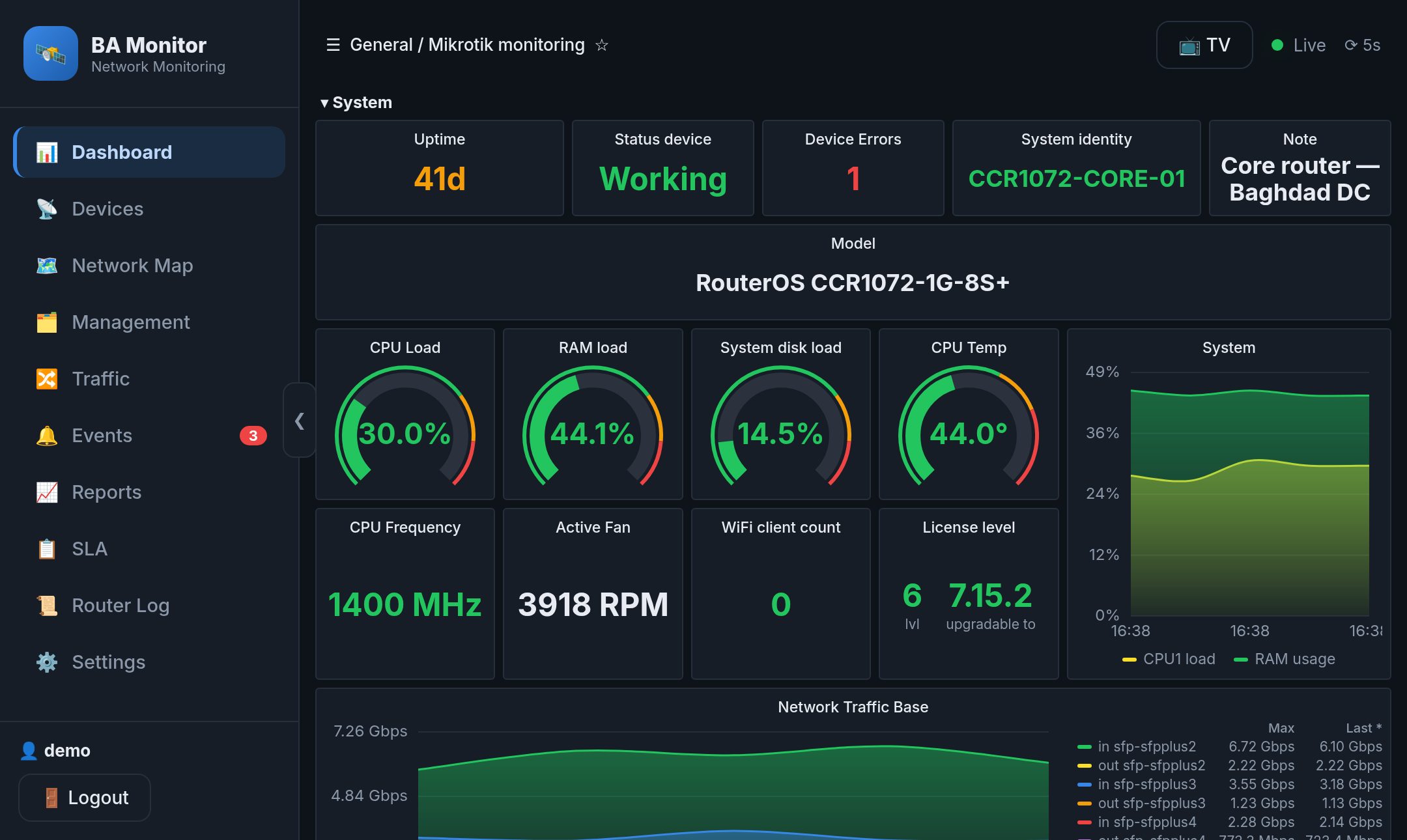Open the Management section
The height and width of the screenshot is (840, 1407).
pos(149,322)
